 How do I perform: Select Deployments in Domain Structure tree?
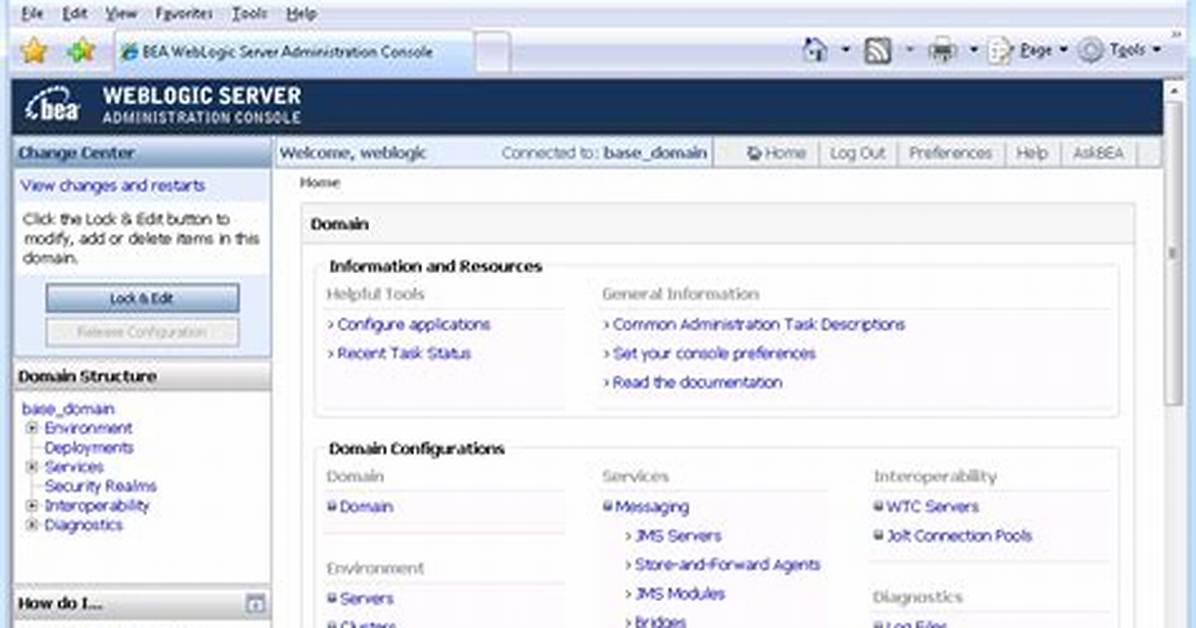[89, 448]
